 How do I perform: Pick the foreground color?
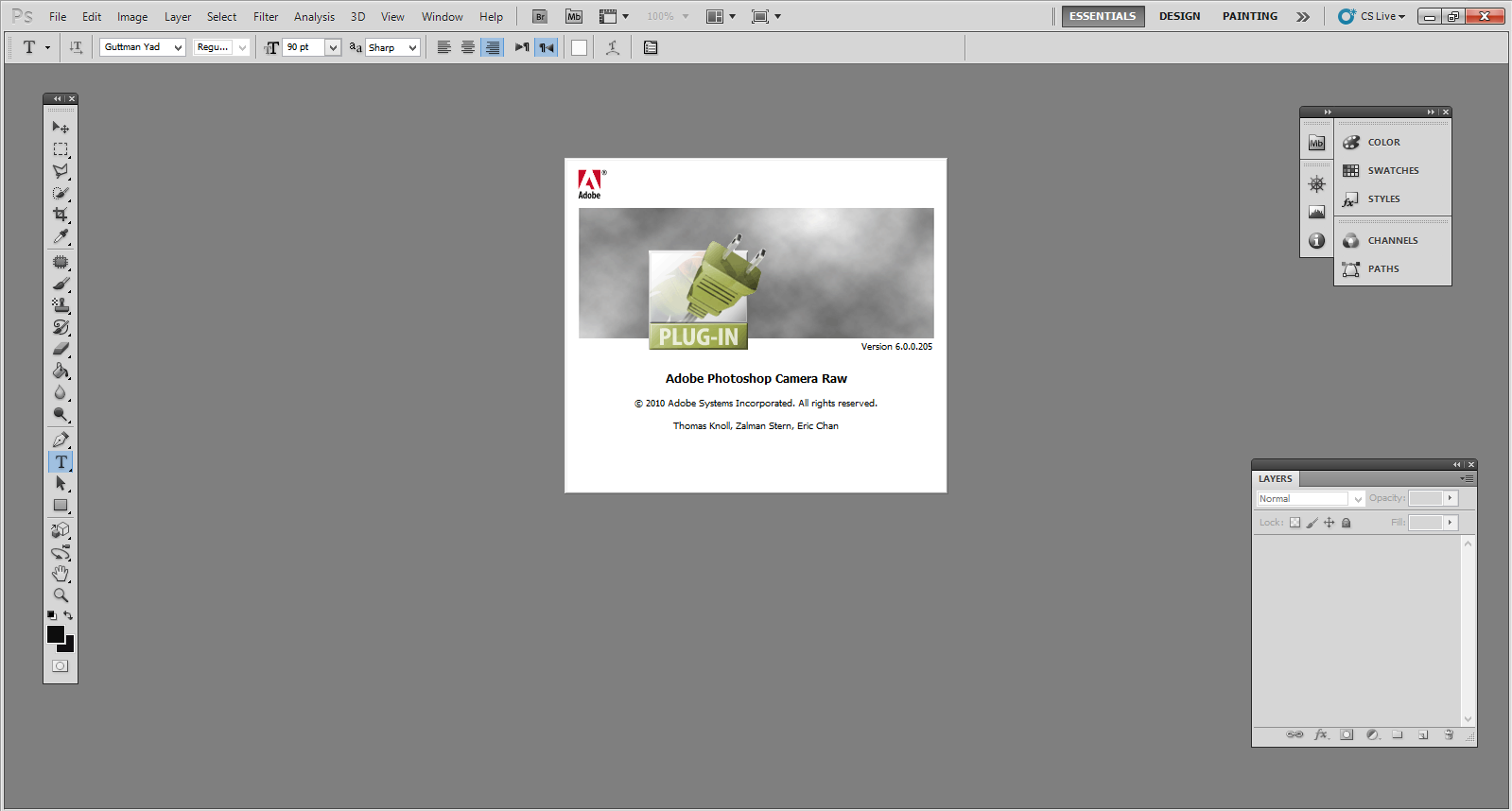point(56,634)
